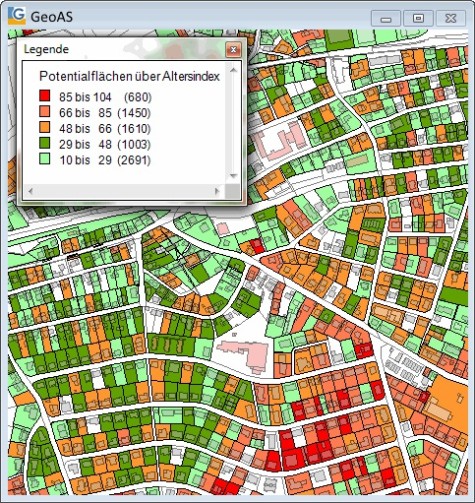Click the legend horizontal scrollbar track
The height and width of the screenshot is (503, 475).
(124, 191)
